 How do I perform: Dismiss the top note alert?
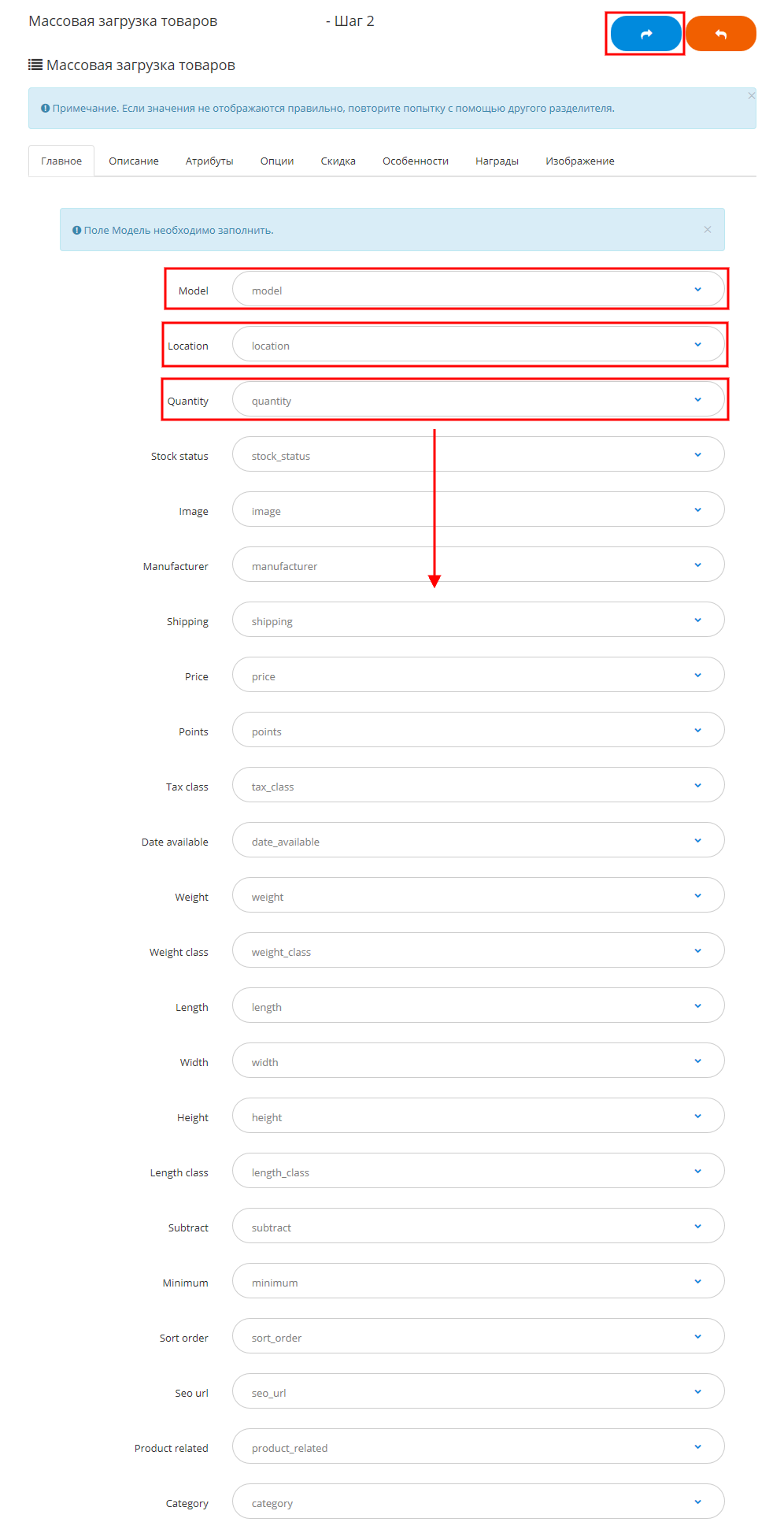tap(751, 96)
